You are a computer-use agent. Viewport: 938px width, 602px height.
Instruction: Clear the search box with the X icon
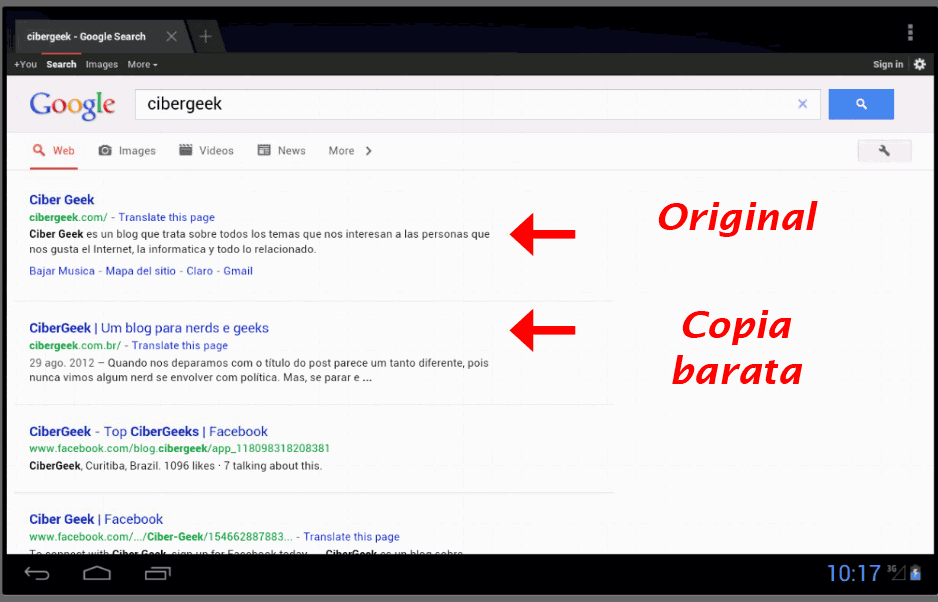[x=802, y=103]
